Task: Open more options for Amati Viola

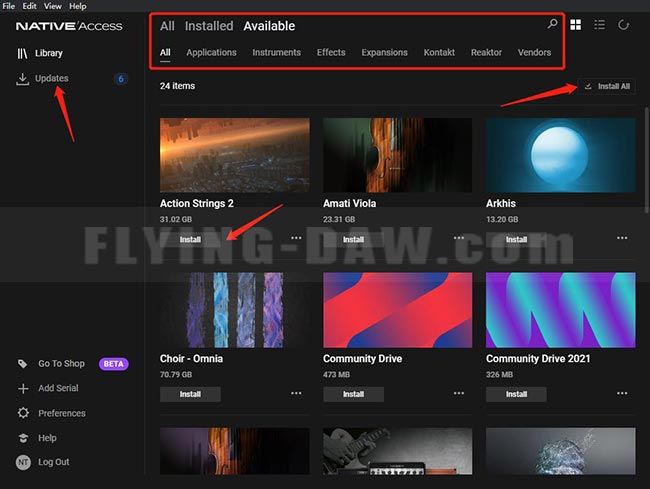Action: [458, 238]
